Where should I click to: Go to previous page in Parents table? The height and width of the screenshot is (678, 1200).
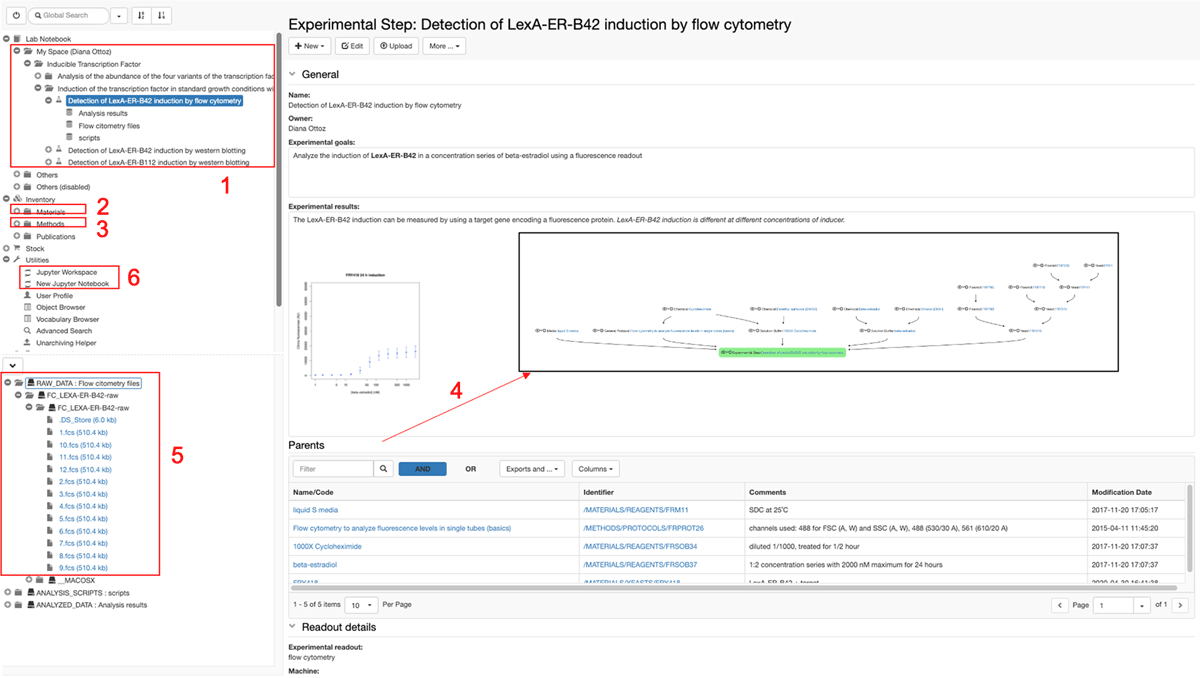(x=1060, y=606)
